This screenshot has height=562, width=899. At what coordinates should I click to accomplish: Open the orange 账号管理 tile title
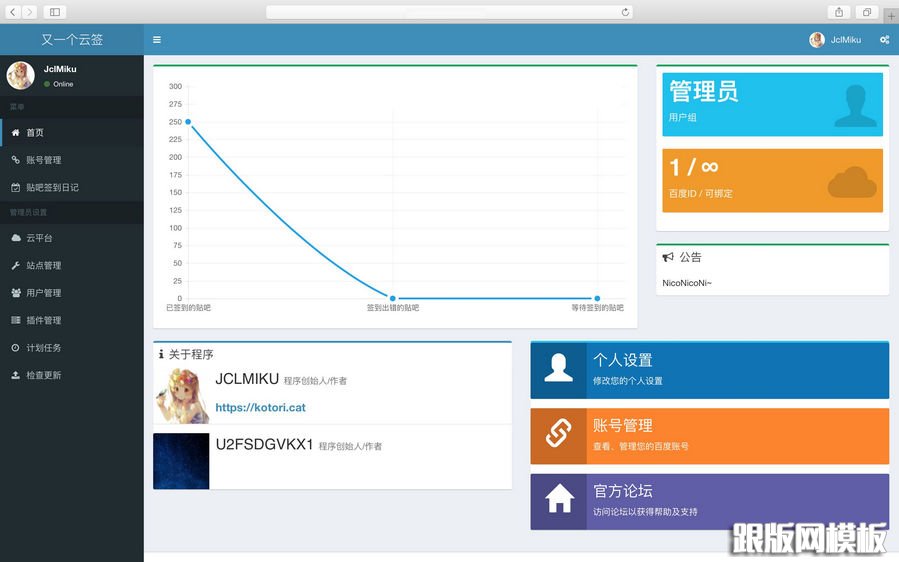[623, 426]
